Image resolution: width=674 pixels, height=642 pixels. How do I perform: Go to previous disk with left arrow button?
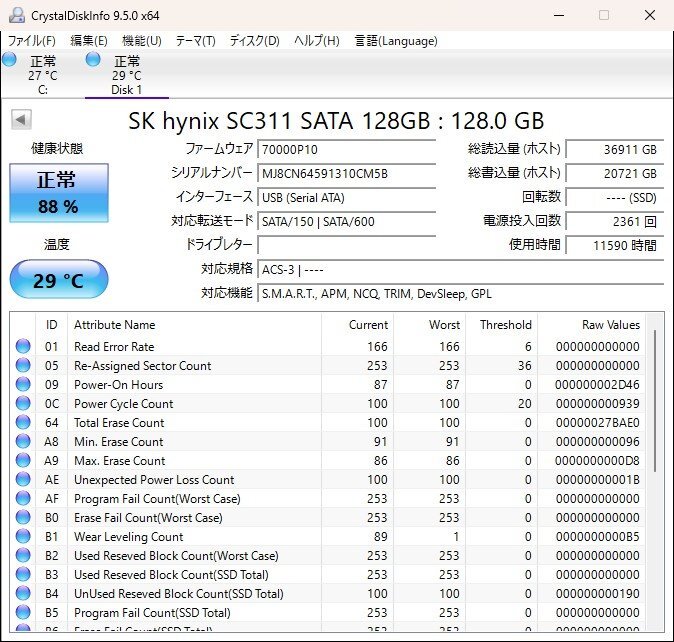coord(21,120)
